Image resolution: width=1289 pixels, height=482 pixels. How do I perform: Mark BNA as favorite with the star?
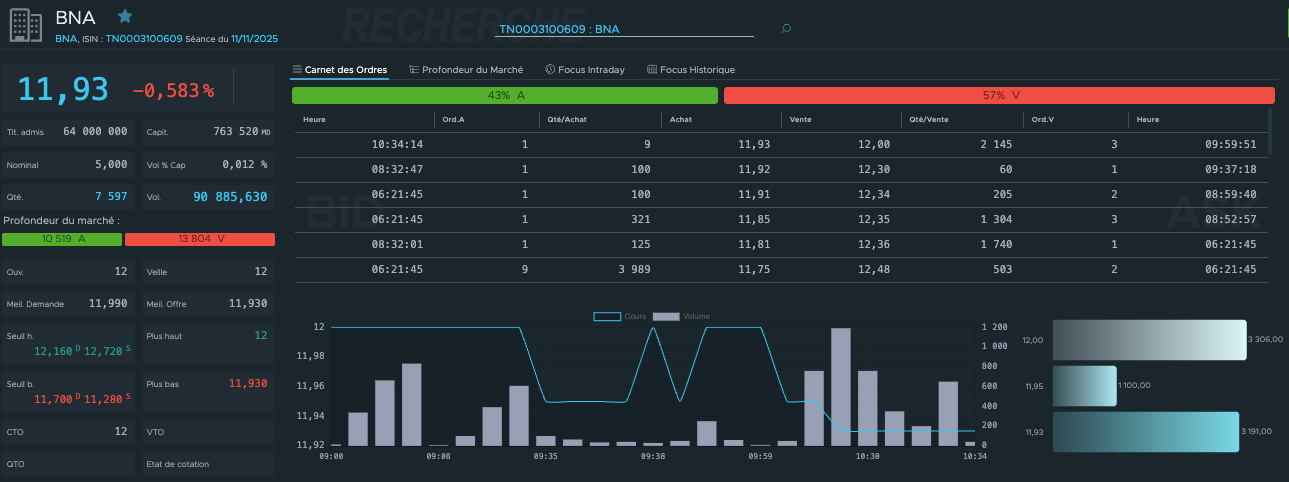[x=125, y=16]
